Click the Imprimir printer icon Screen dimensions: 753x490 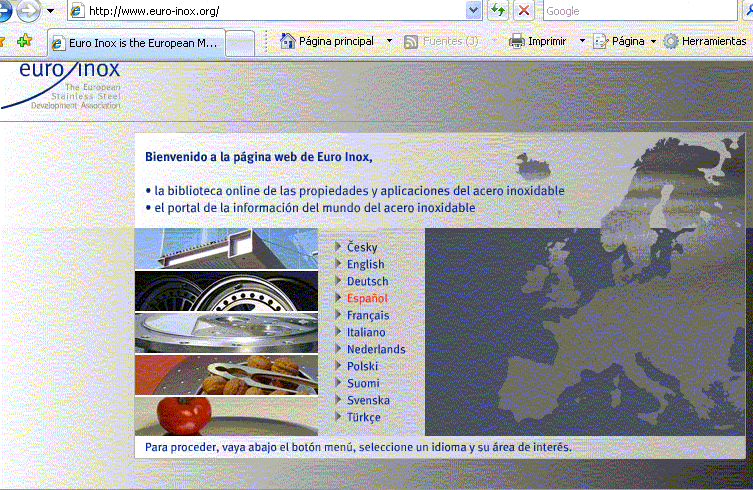[517, 41]
